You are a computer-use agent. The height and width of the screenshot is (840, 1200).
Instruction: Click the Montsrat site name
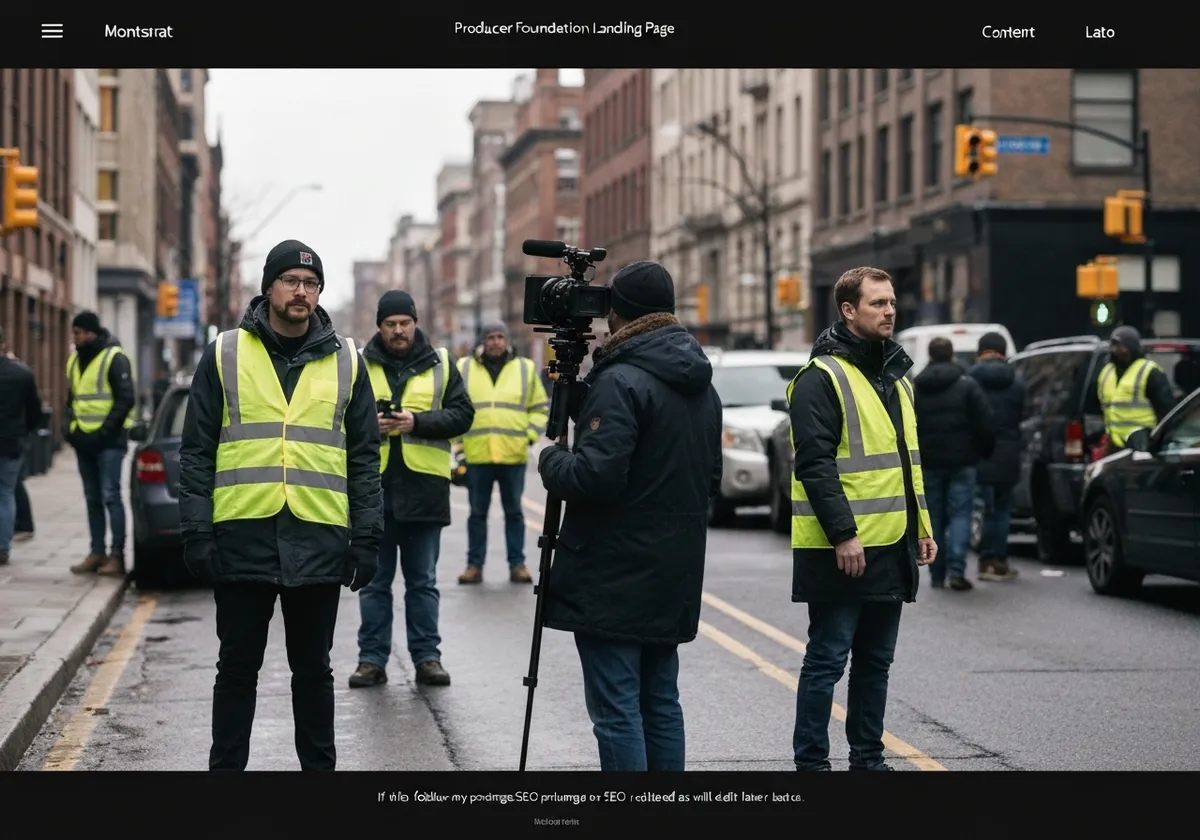138,31
